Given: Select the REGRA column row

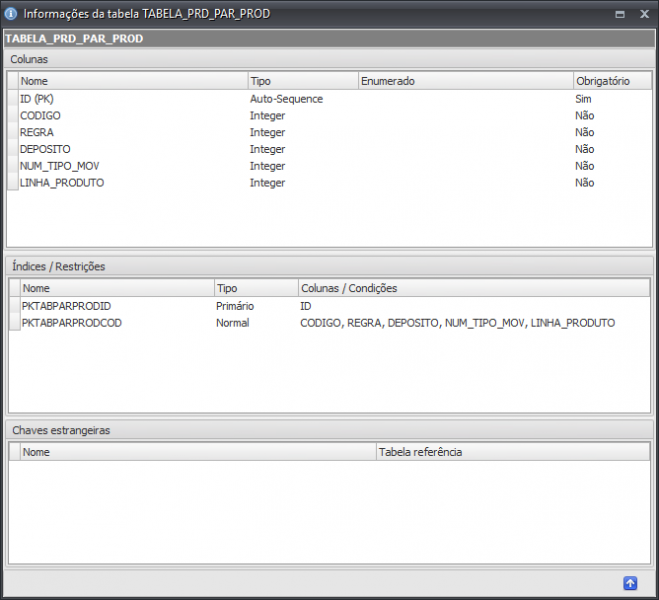Looking at the screenshot, I should coord(330,132).
